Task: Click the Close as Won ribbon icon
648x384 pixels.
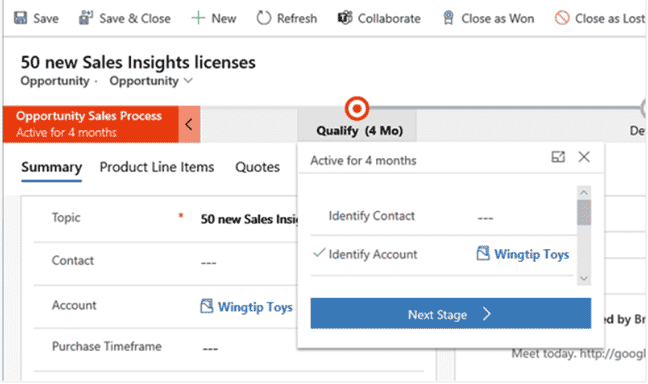Action: [448, 18]
